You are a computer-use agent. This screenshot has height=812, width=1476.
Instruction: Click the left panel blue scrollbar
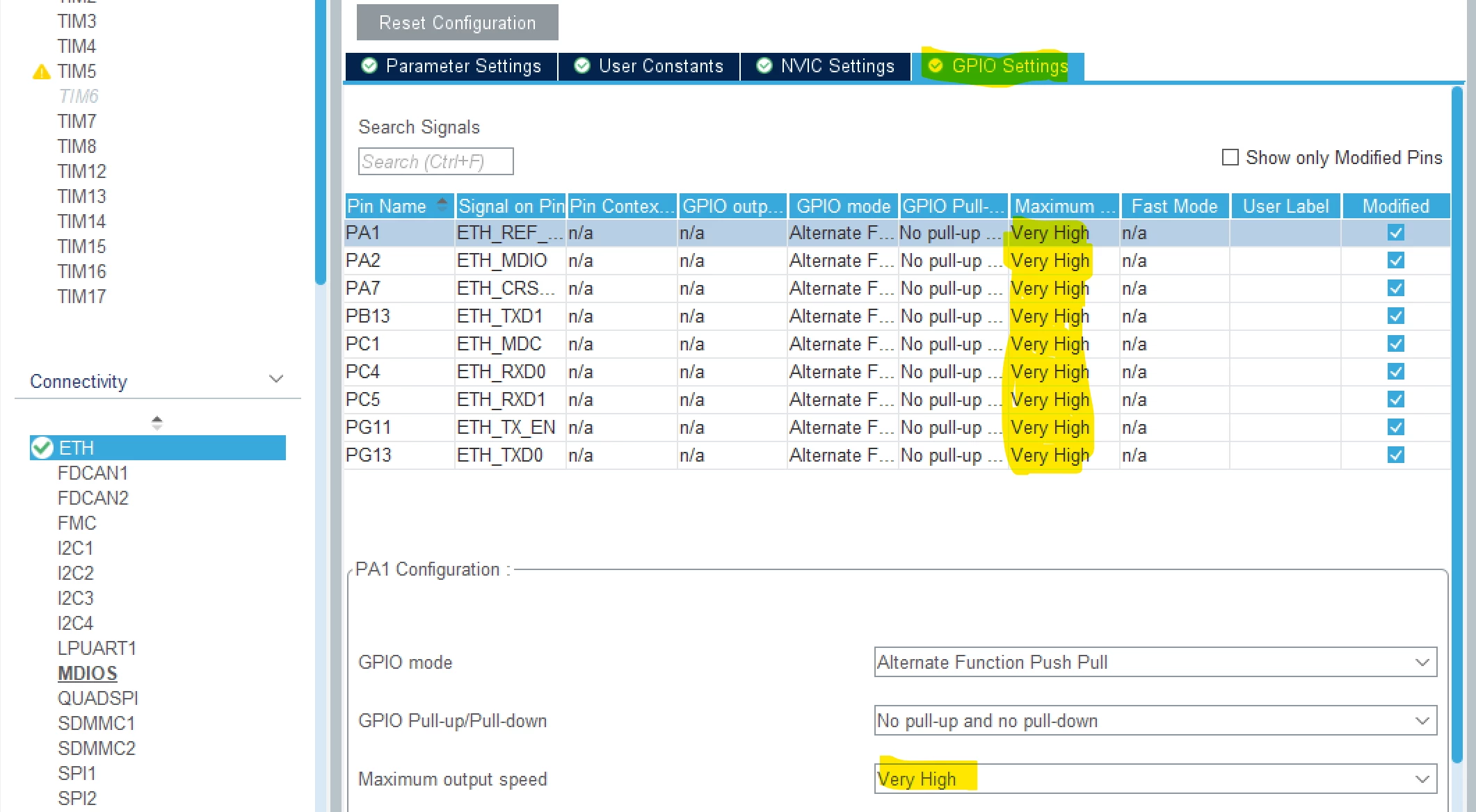pos(320,143)
